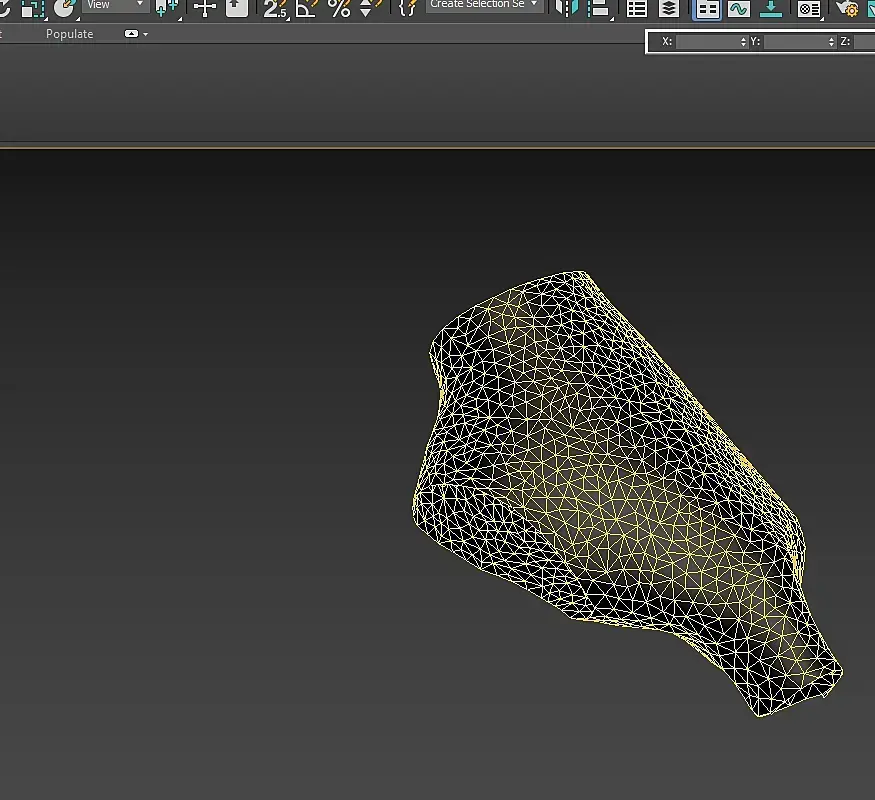Viewport: 875px width, 800px height.
Task: Open the Material Editor icon
Action: tap(809, 8)
